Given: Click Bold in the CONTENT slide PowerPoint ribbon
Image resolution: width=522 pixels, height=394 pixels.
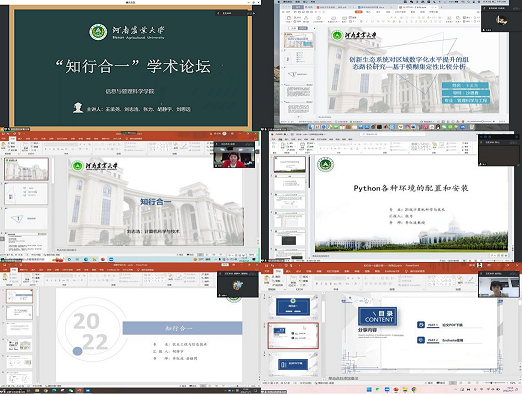Looking at the screenshot, I should (x=317, y=284).
